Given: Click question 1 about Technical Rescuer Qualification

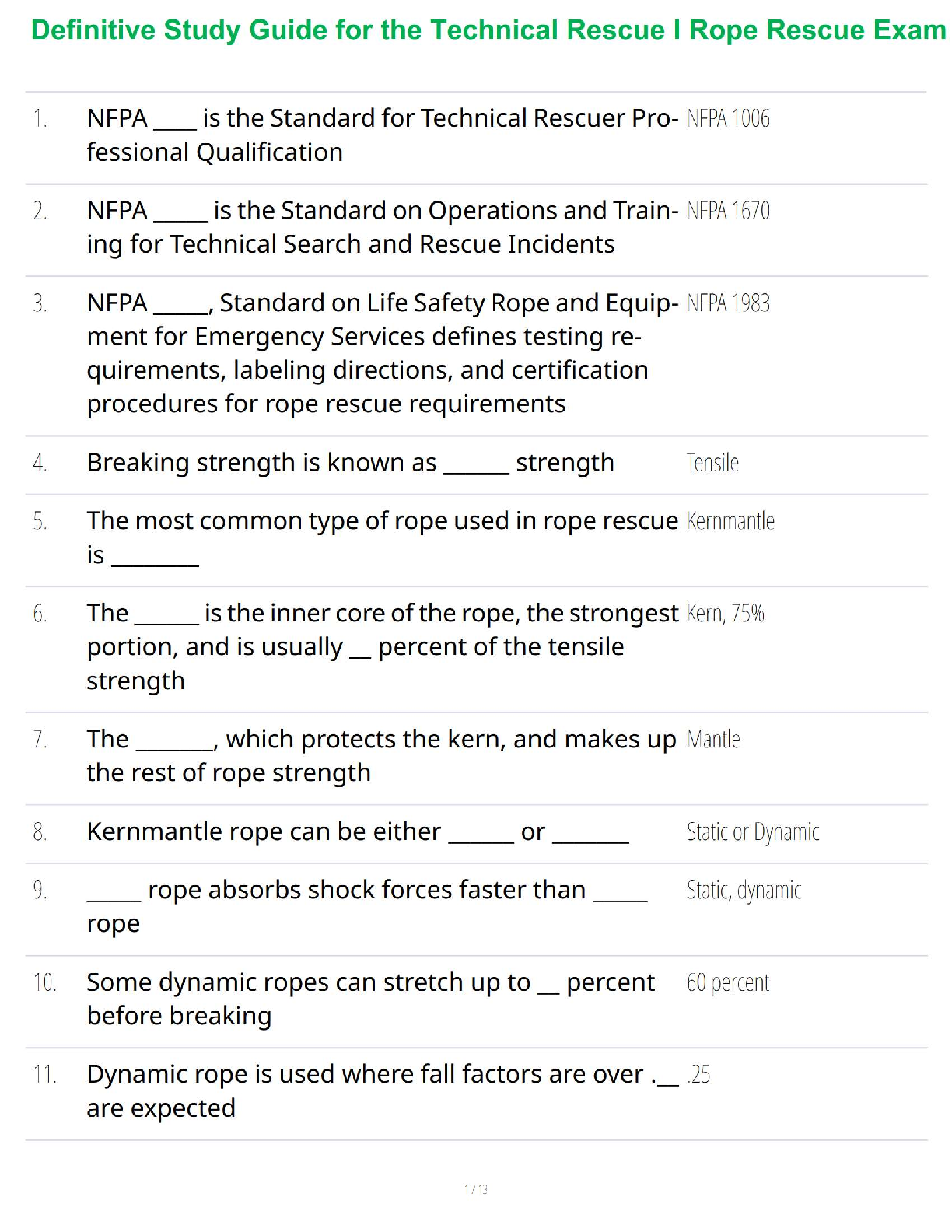Looking at the screenshot, I should click(381, 135).
